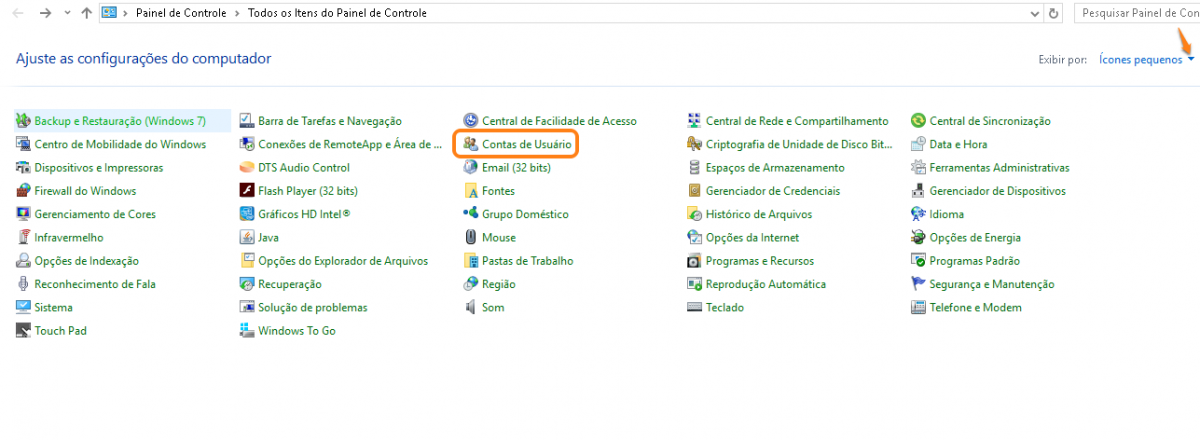Open Reprodução Automática link
Image resolution: width=1200 pixels, height=440 pixels.
tap(766, 284)
